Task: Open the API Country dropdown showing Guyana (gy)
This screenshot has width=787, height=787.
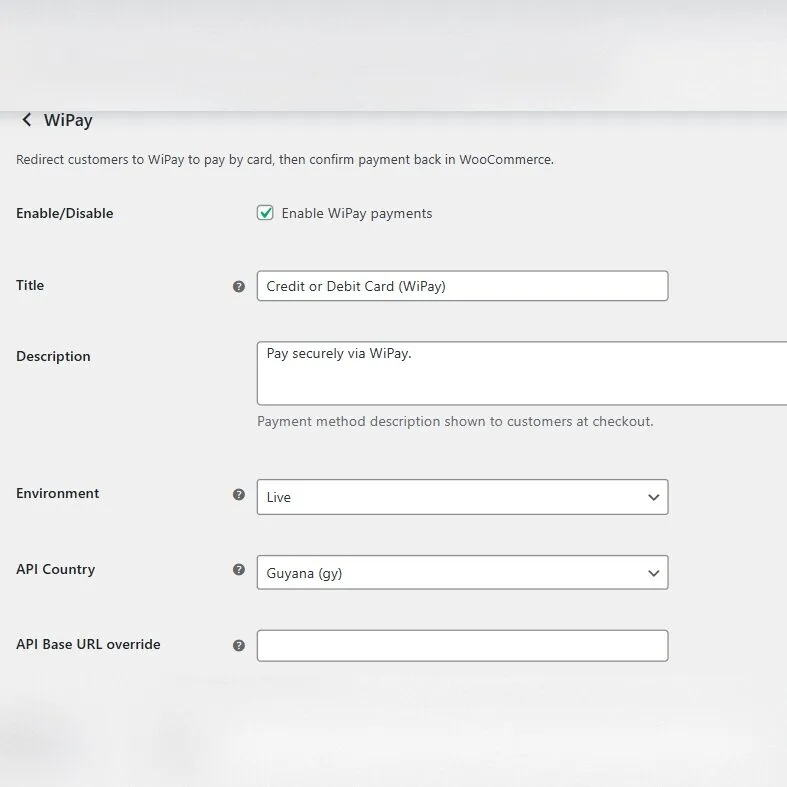Action: click(x=462, y=572)
